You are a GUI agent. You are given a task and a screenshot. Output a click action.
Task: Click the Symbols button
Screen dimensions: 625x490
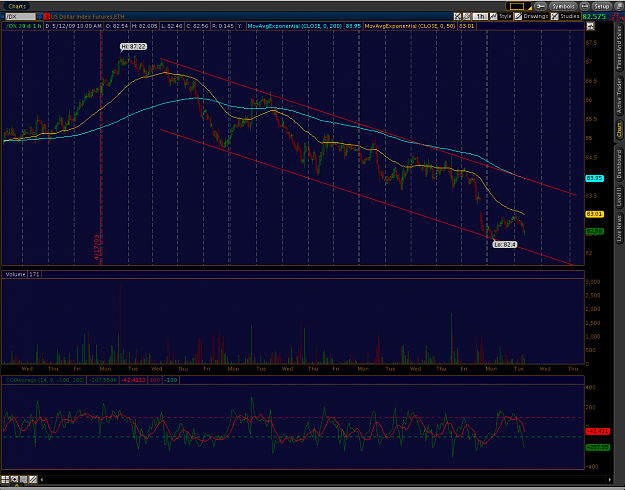coord(563,6)
